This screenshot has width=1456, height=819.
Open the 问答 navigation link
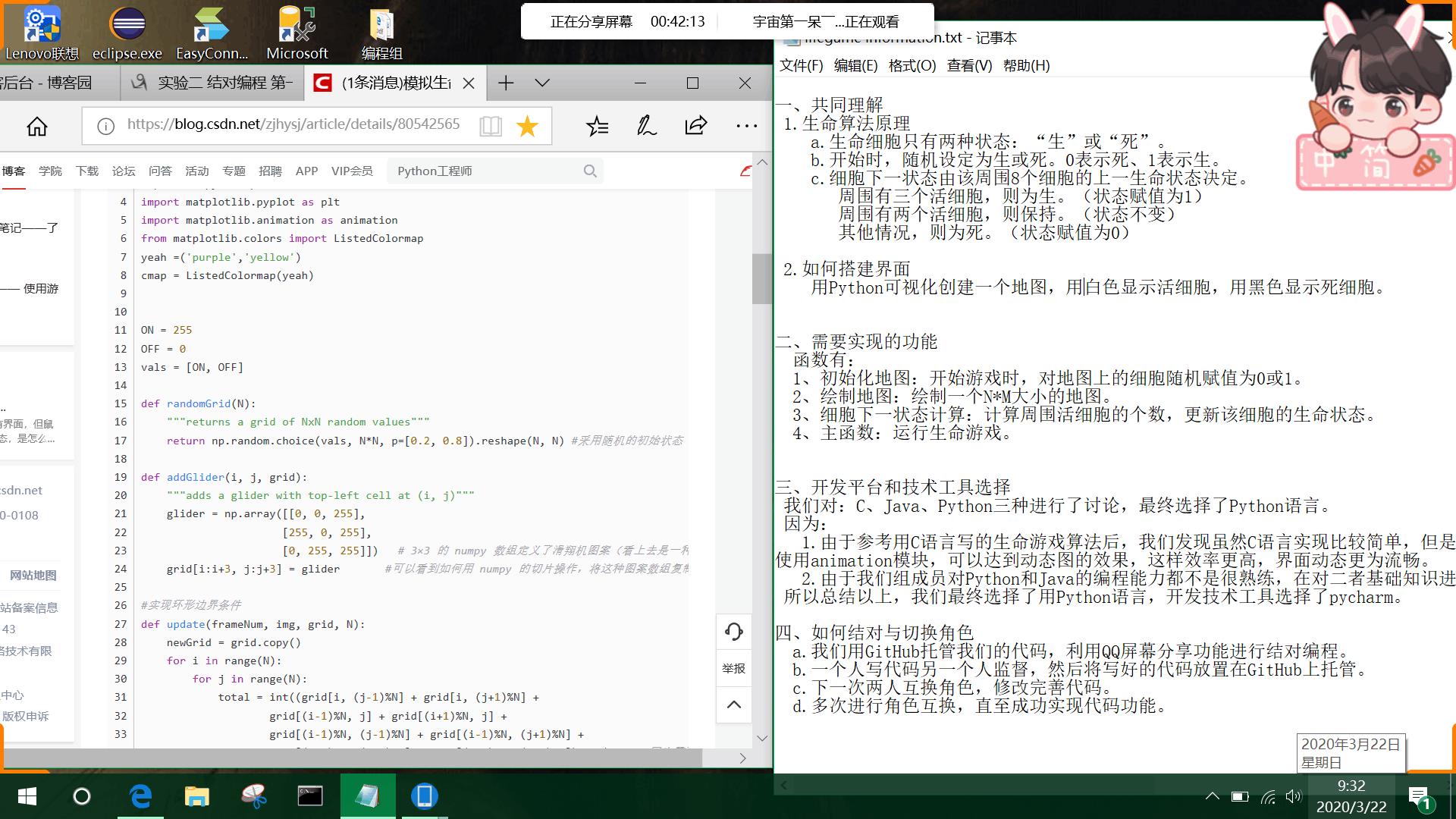160,171
